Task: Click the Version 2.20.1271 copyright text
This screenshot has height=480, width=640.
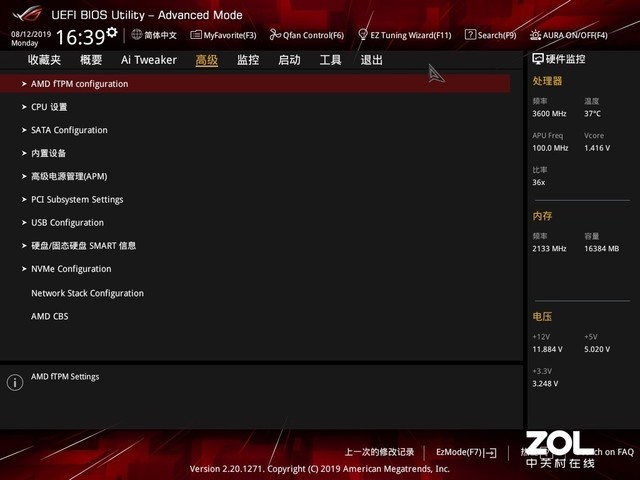Action: (x=320, y=469)
